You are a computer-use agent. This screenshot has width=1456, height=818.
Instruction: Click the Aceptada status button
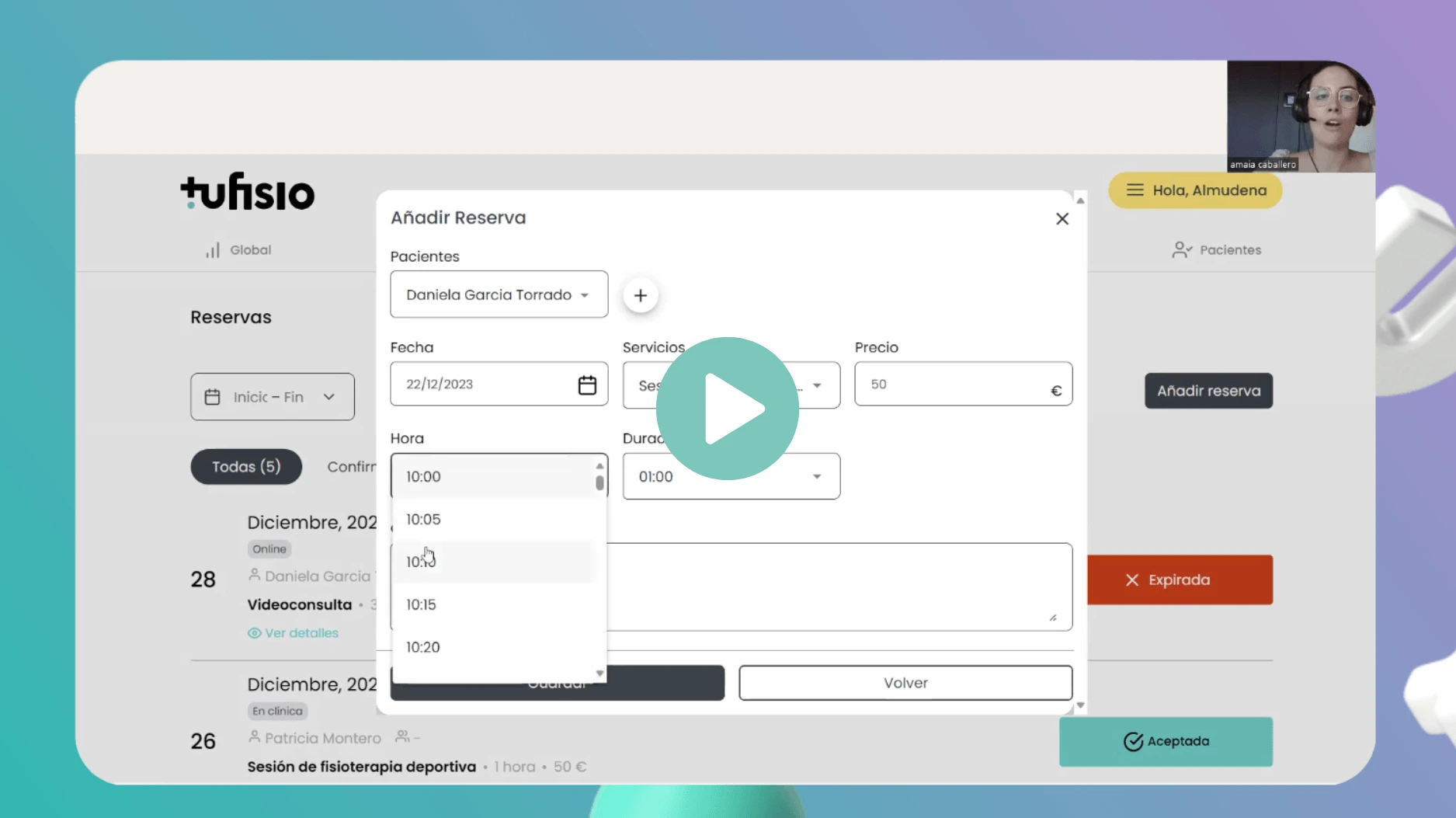1166,741
